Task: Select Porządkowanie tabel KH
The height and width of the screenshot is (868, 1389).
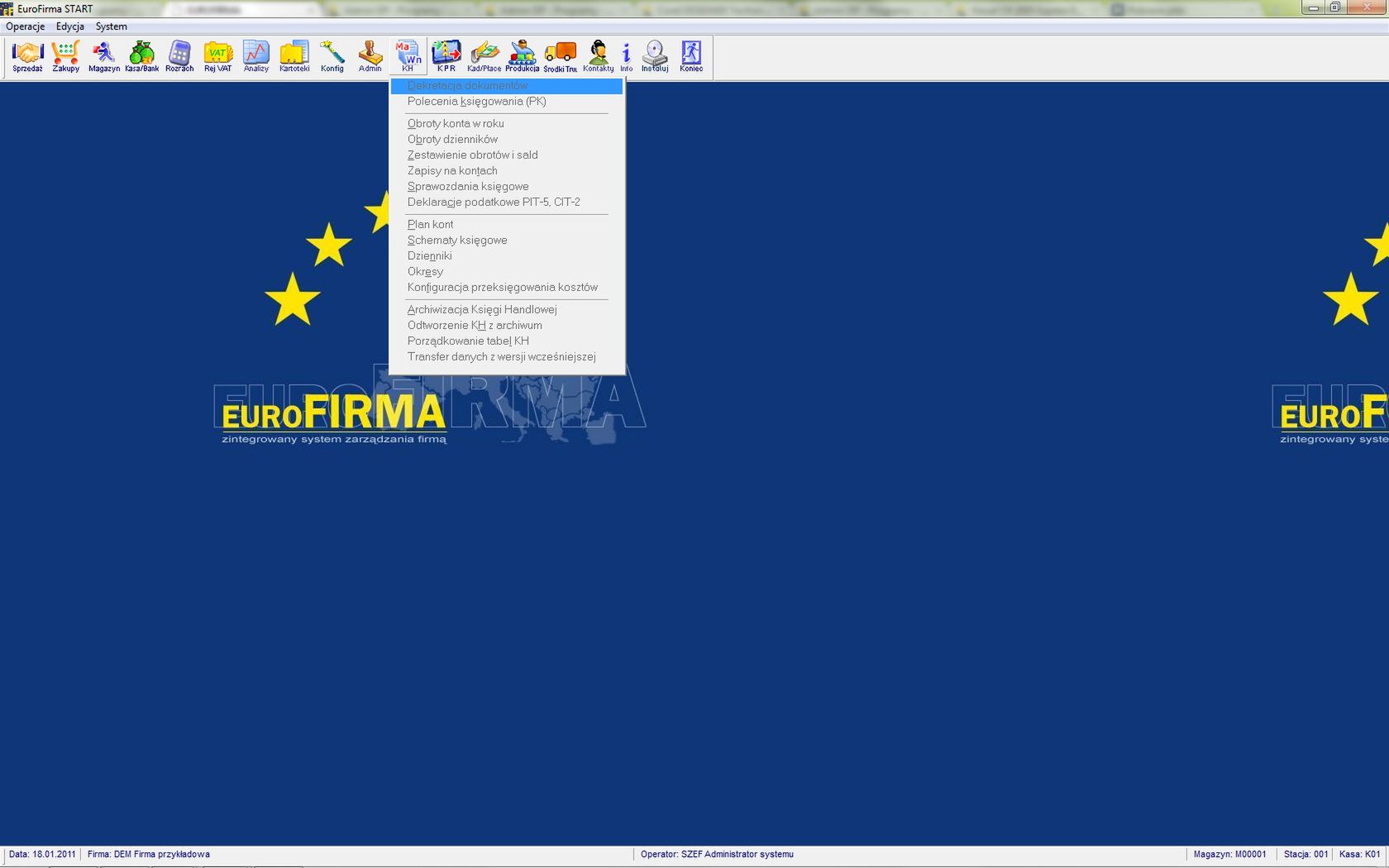Action: [507, 341]
